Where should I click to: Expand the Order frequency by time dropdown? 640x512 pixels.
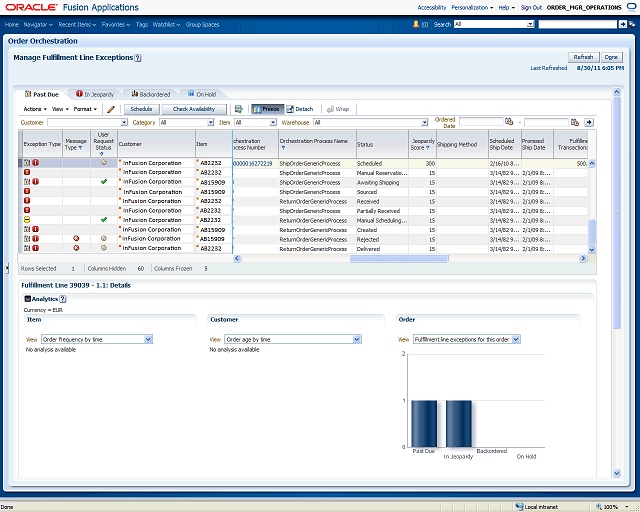point(148,340)
